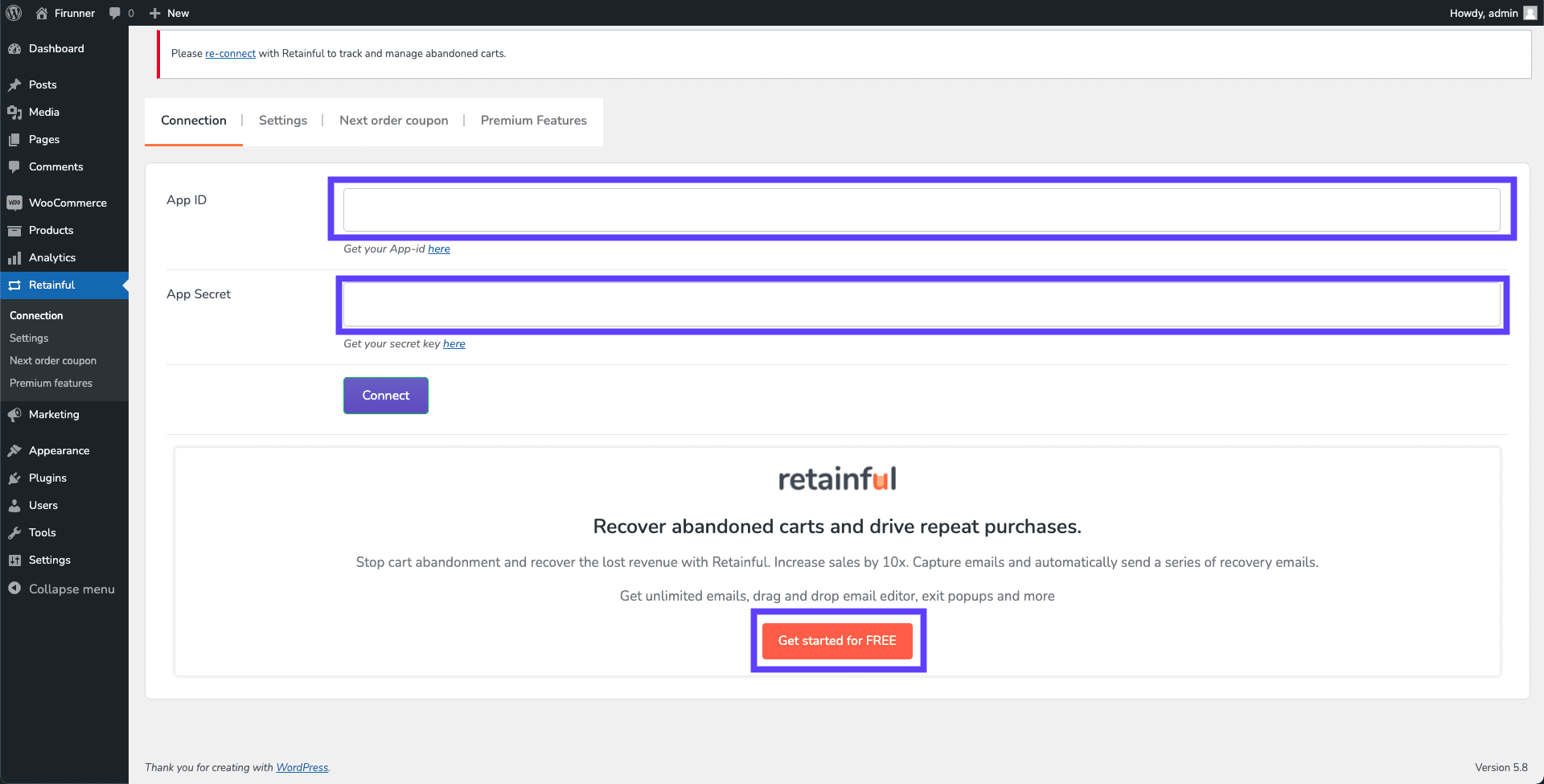Click the admin avatar icon
1544x784 pixels.
coord(1530,13)
